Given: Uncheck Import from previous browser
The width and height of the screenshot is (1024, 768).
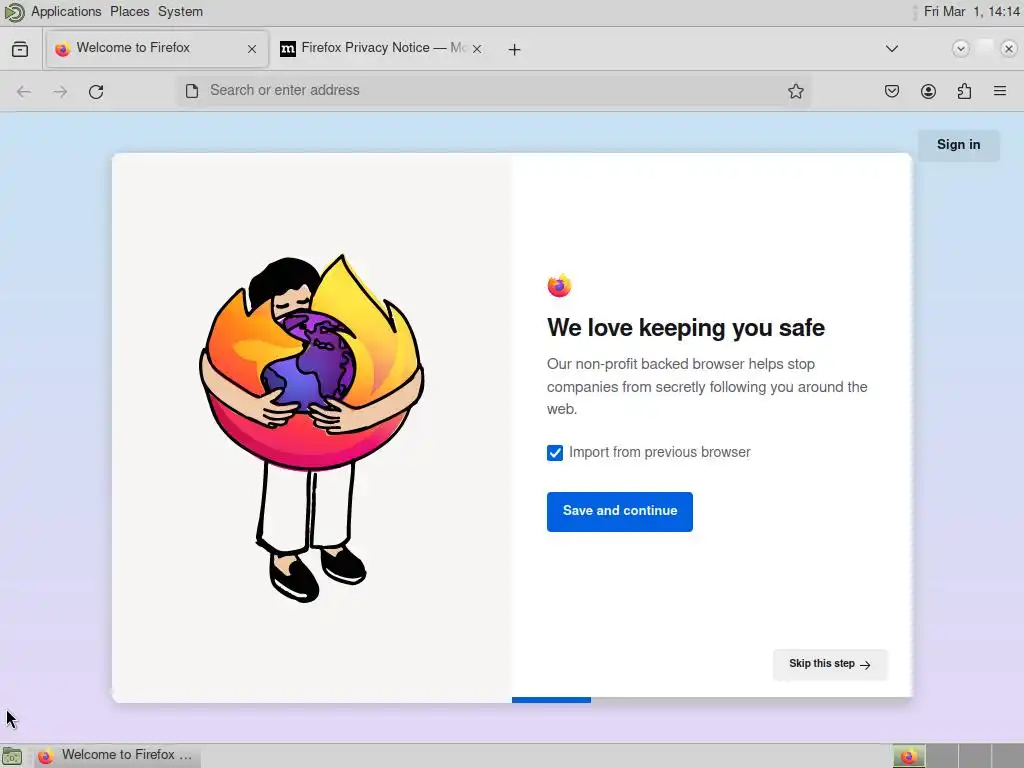Looking at the screenshot, I should [x=554, y=453].
